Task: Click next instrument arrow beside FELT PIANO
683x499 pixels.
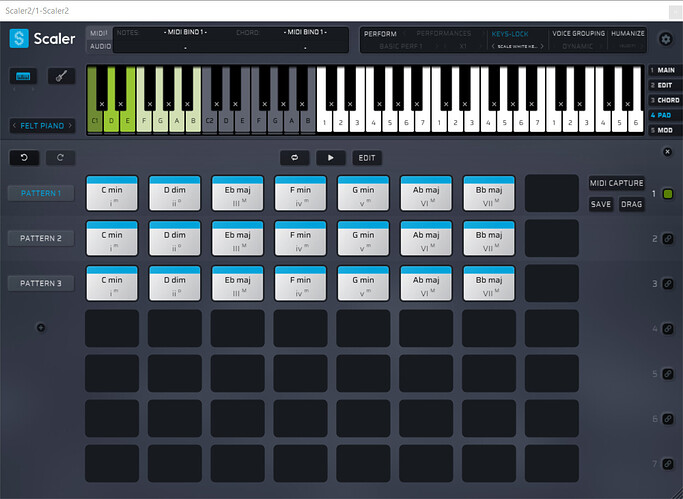Action: coord(70,125)
